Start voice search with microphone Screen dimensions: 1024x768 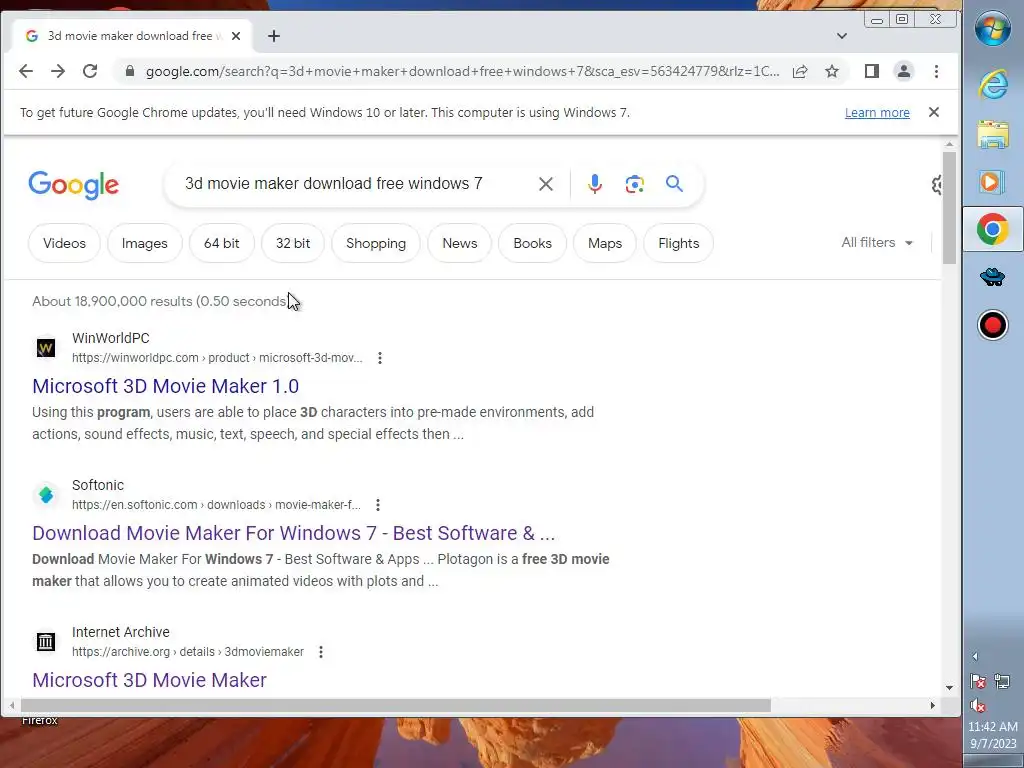pos(594,184)
